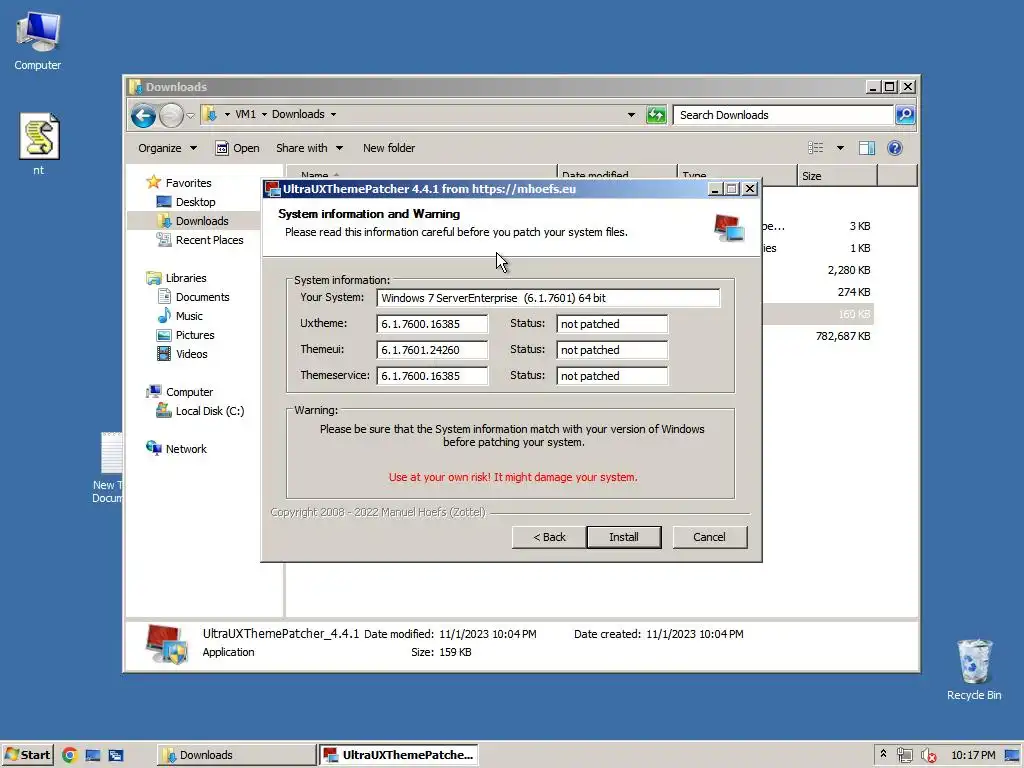
Task: Click the Uxtheme version field
Action: coord(432,324)
